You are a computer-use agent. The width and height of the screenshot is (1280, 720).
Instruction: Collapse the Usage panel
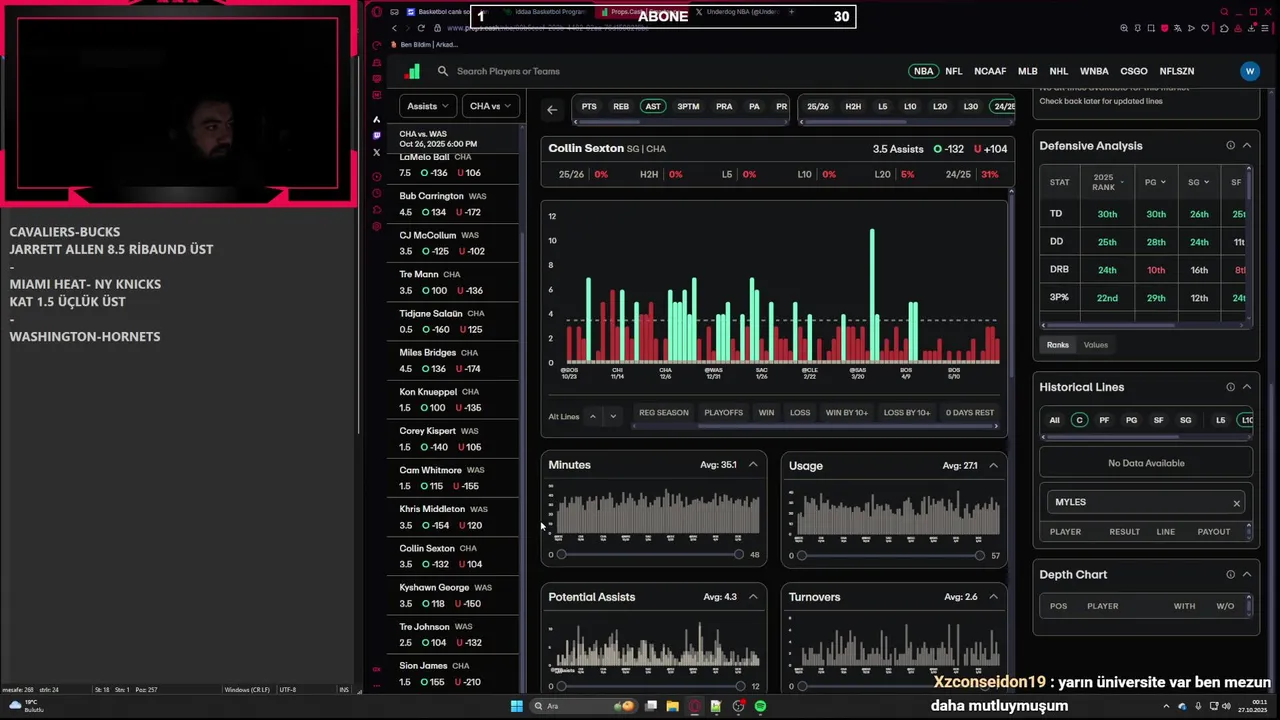993,465
